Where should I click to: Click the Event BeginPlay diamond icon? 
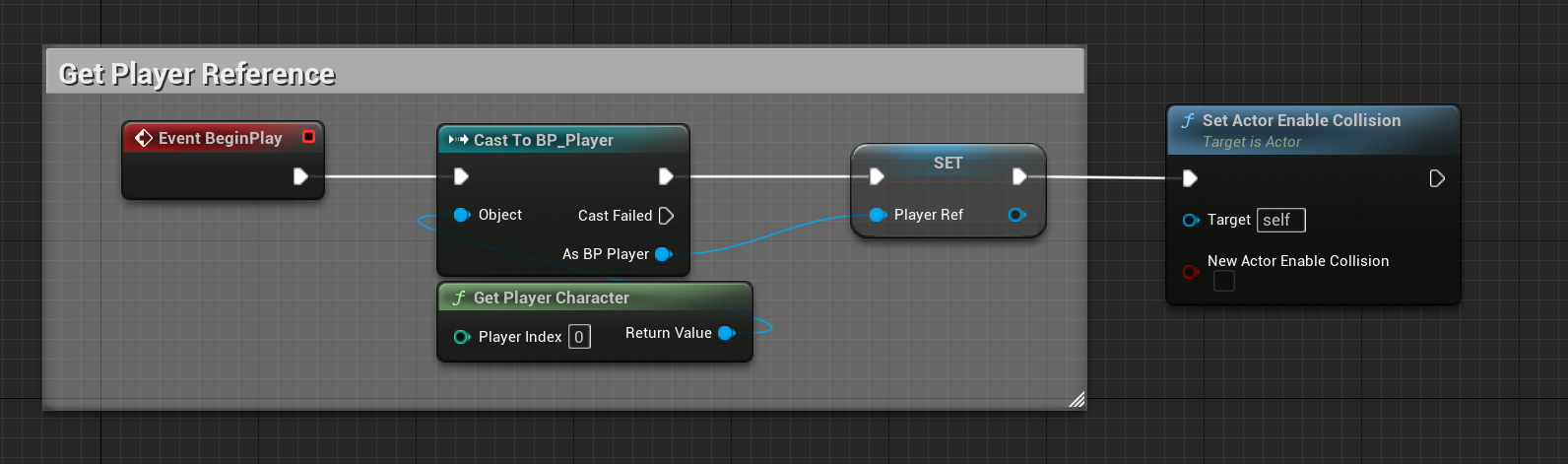coord(144,138)
